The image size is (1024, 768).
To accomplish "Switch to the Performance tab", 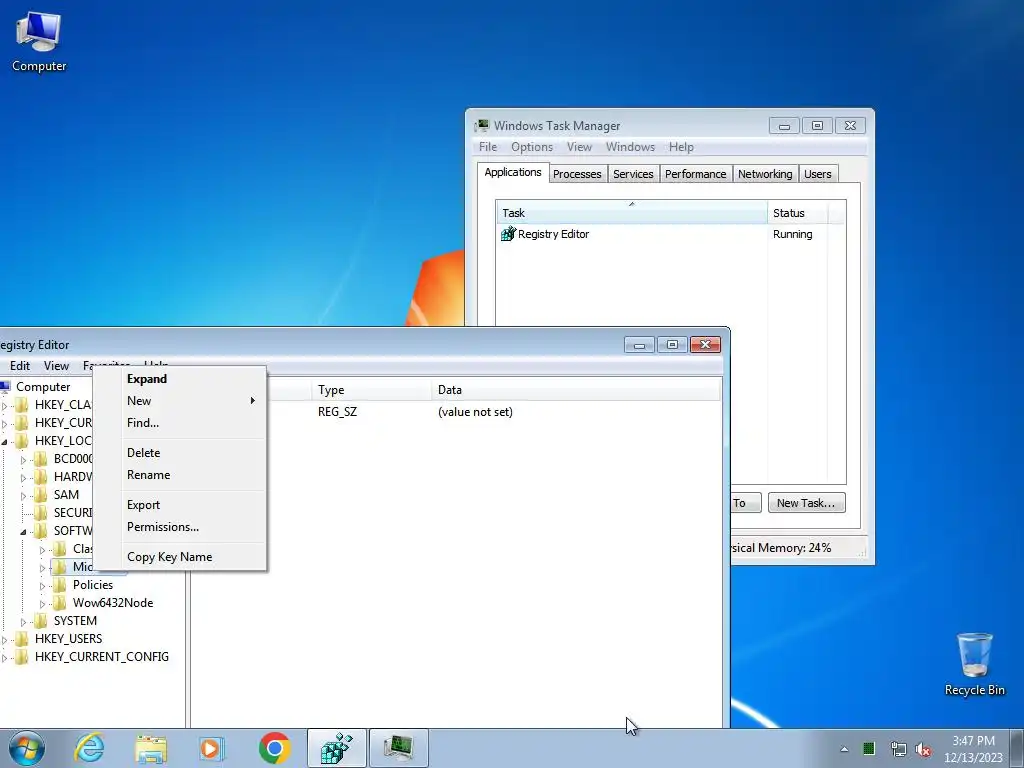I will pyautogui.click(x=696, y=174).
